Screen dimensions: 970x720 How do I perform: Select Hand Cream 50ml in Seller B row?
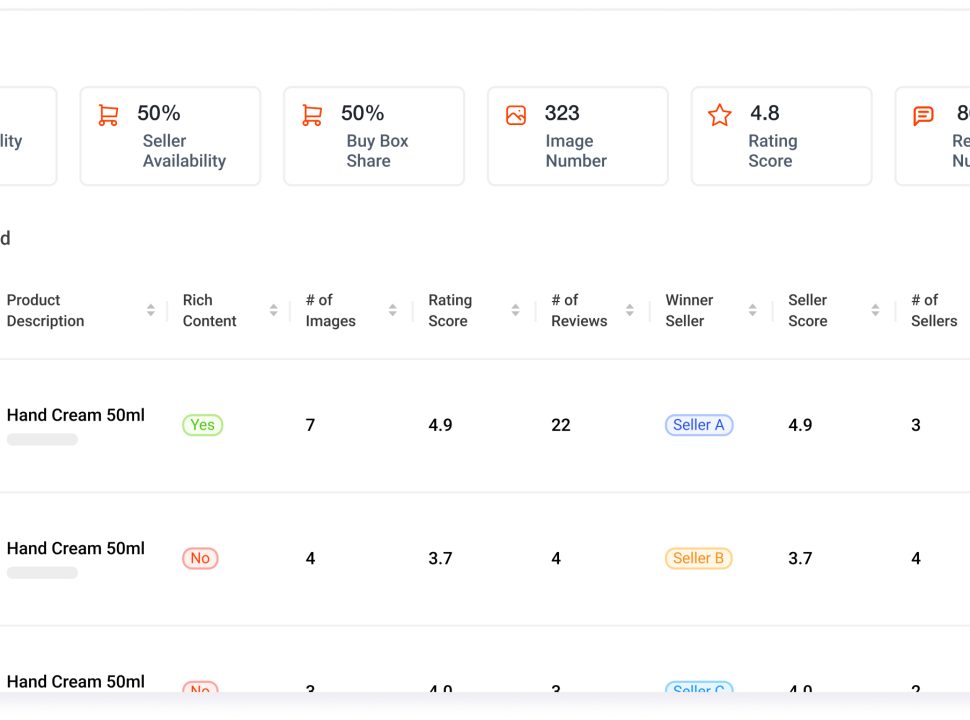tap(75, 549)
